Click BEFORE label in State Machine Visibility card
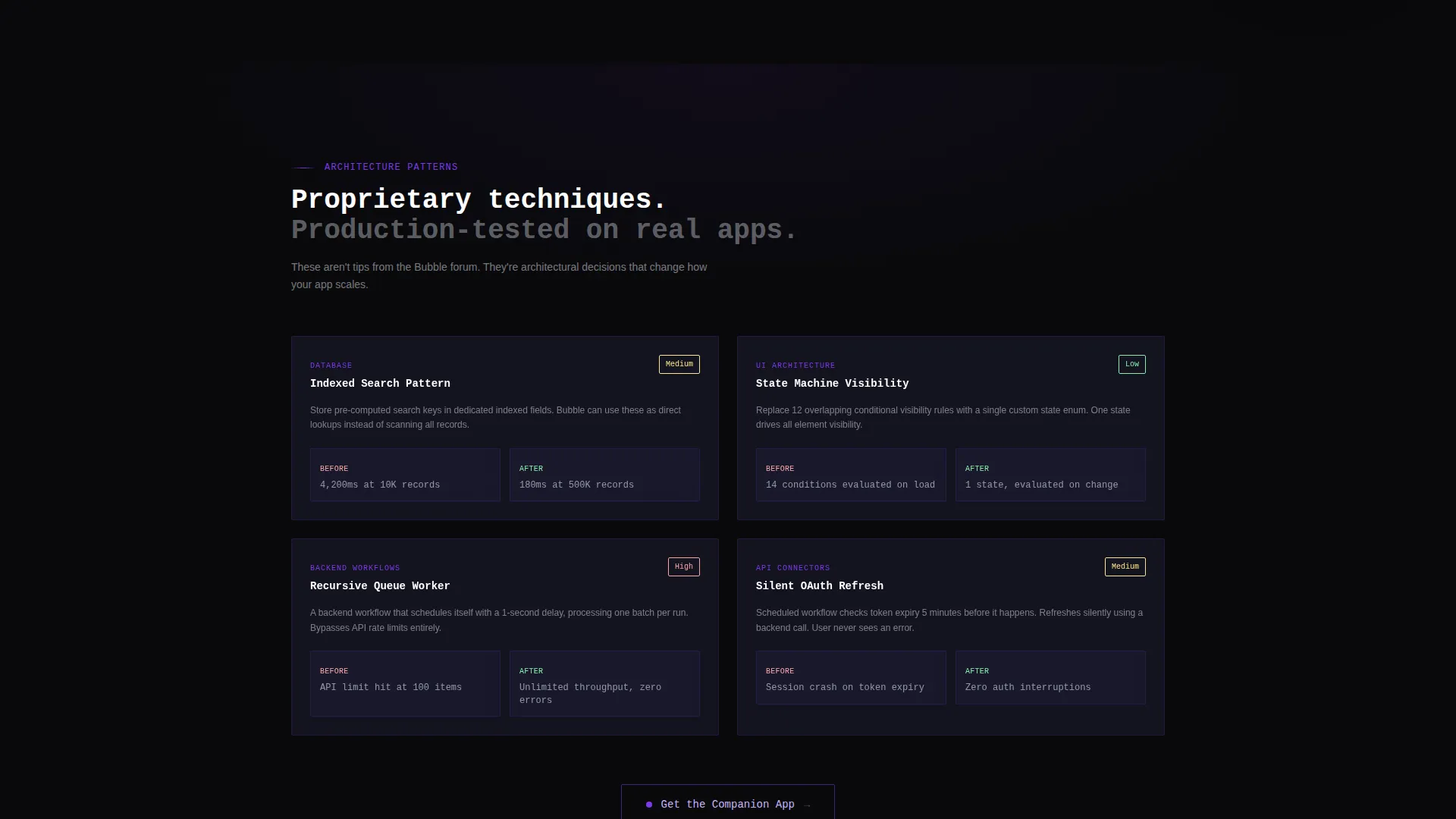This screenshot has width=1456, height=819. [x=780, y=469]
